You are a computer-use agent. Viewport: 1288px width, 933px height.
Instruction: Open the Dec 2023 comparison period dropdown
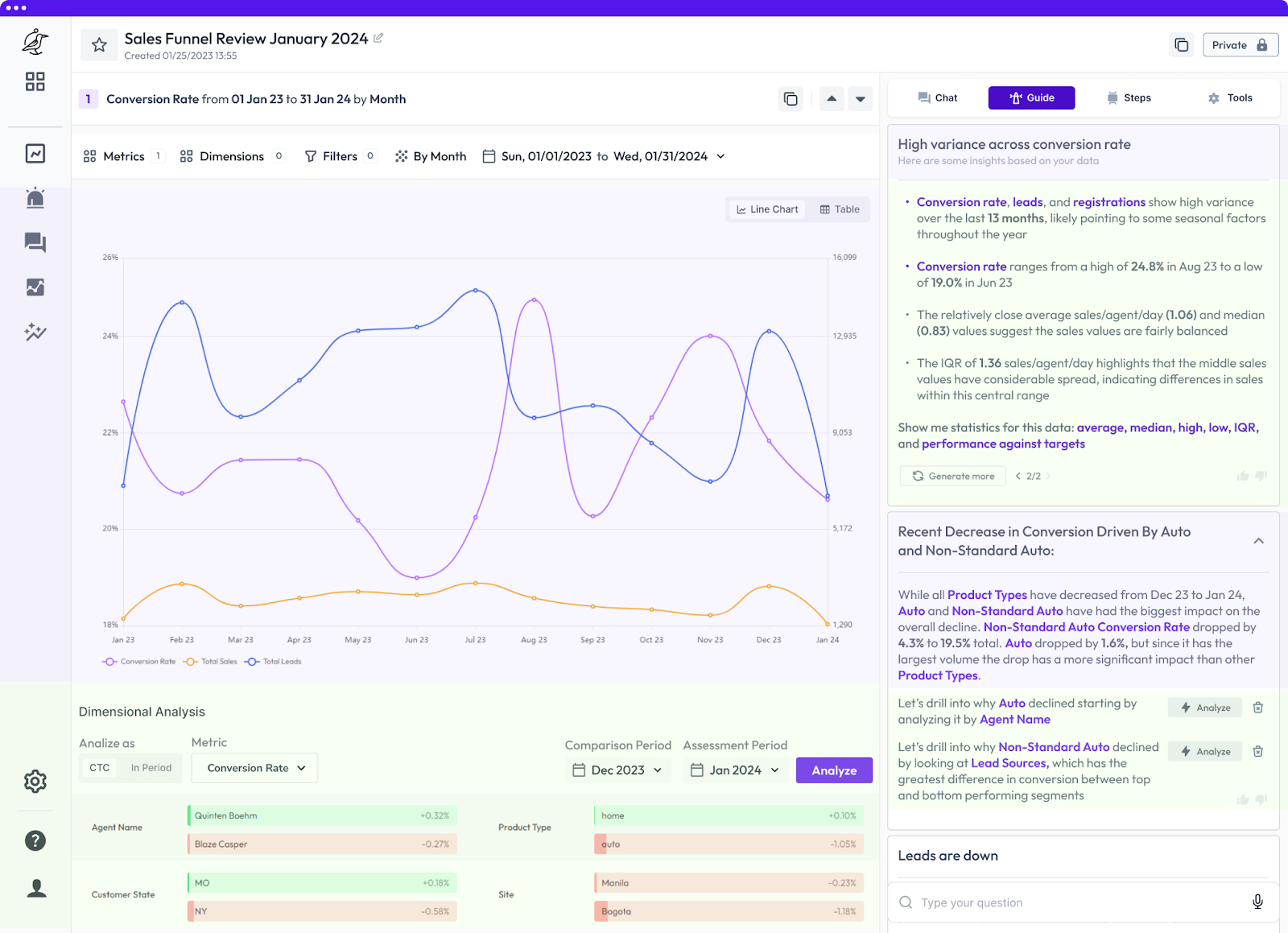[617, 770]
